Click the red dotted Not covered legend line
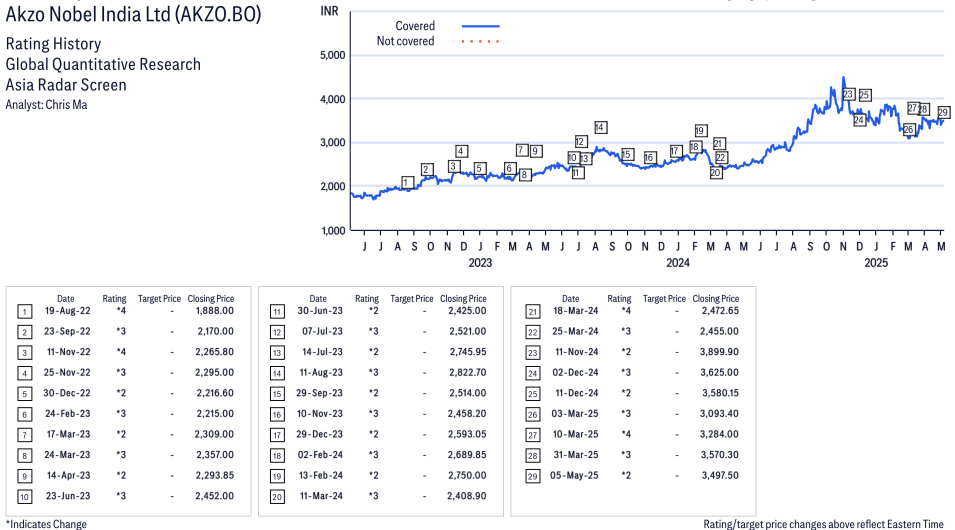 481,41
